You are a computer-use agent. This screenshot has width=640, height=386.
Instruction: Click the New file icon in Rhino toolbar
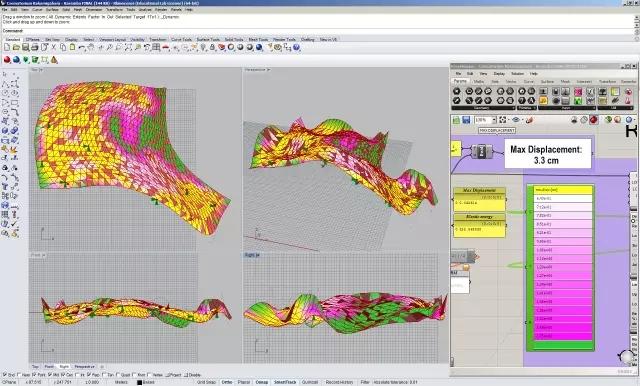pos(7,48)
